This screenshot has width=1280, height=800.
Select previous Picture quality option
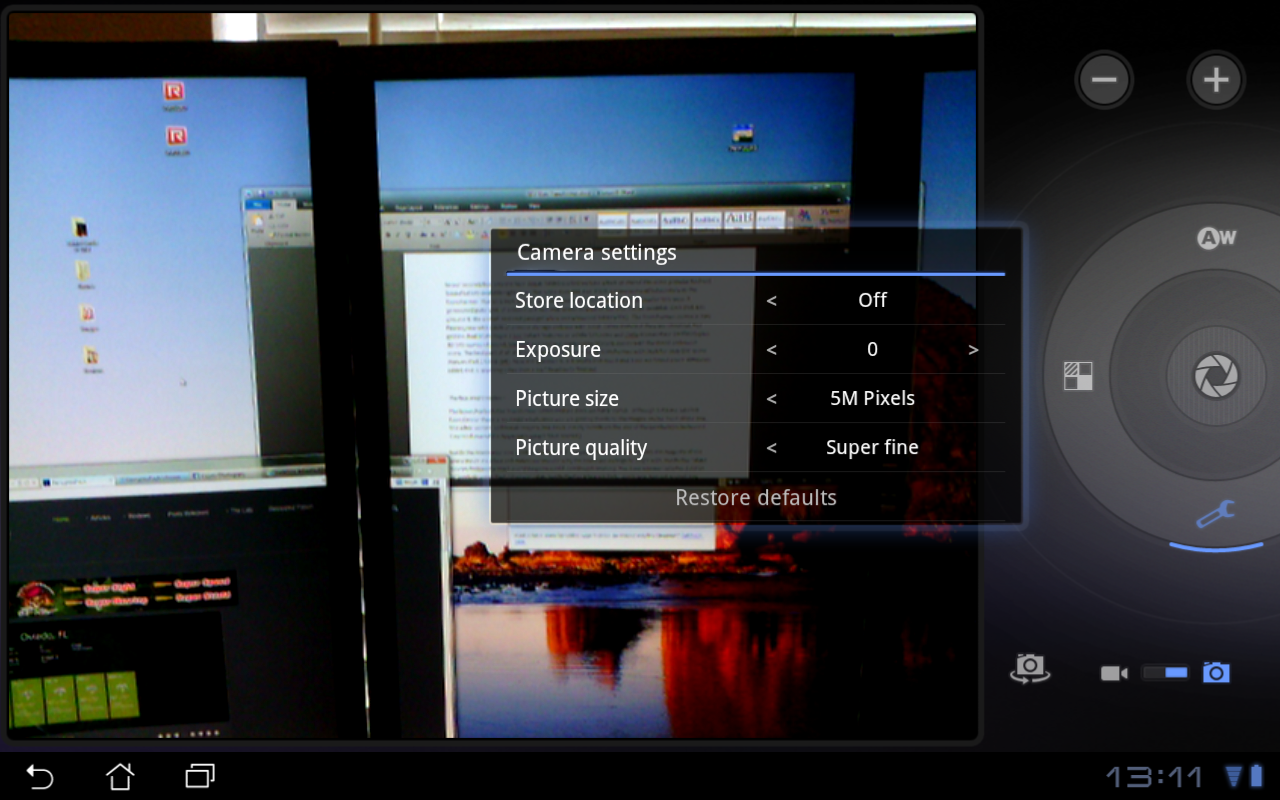click(x=771, y=448)
